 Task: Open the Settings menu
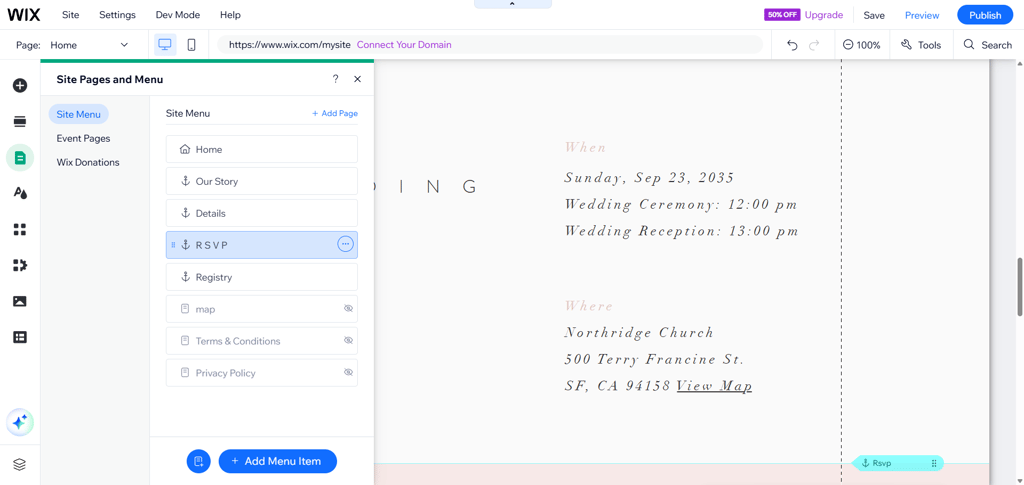118,14
